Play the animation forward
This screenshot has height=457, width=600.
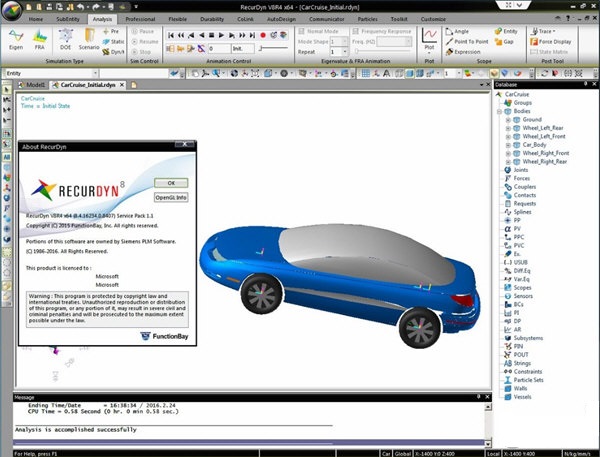pyautogui.click(x=221, y=35)
